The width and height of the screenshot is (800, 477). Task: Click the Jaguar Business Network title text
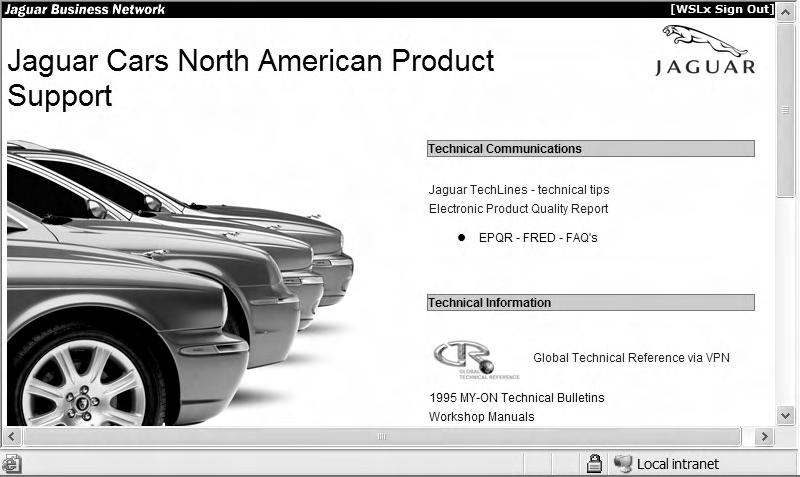[85, 9]
